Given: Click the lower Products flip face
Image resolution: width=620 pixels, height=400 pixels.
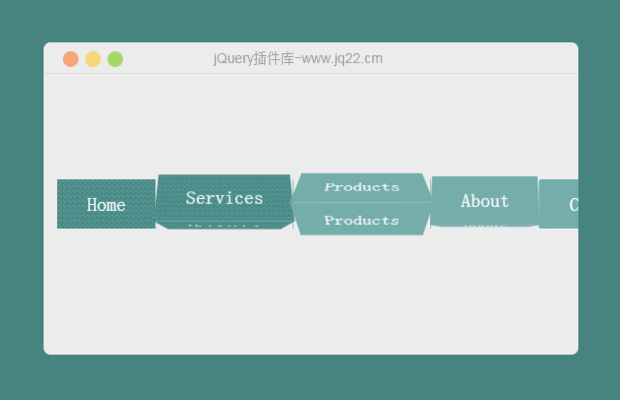Looking at the screenshot, I should pos(361,219).
